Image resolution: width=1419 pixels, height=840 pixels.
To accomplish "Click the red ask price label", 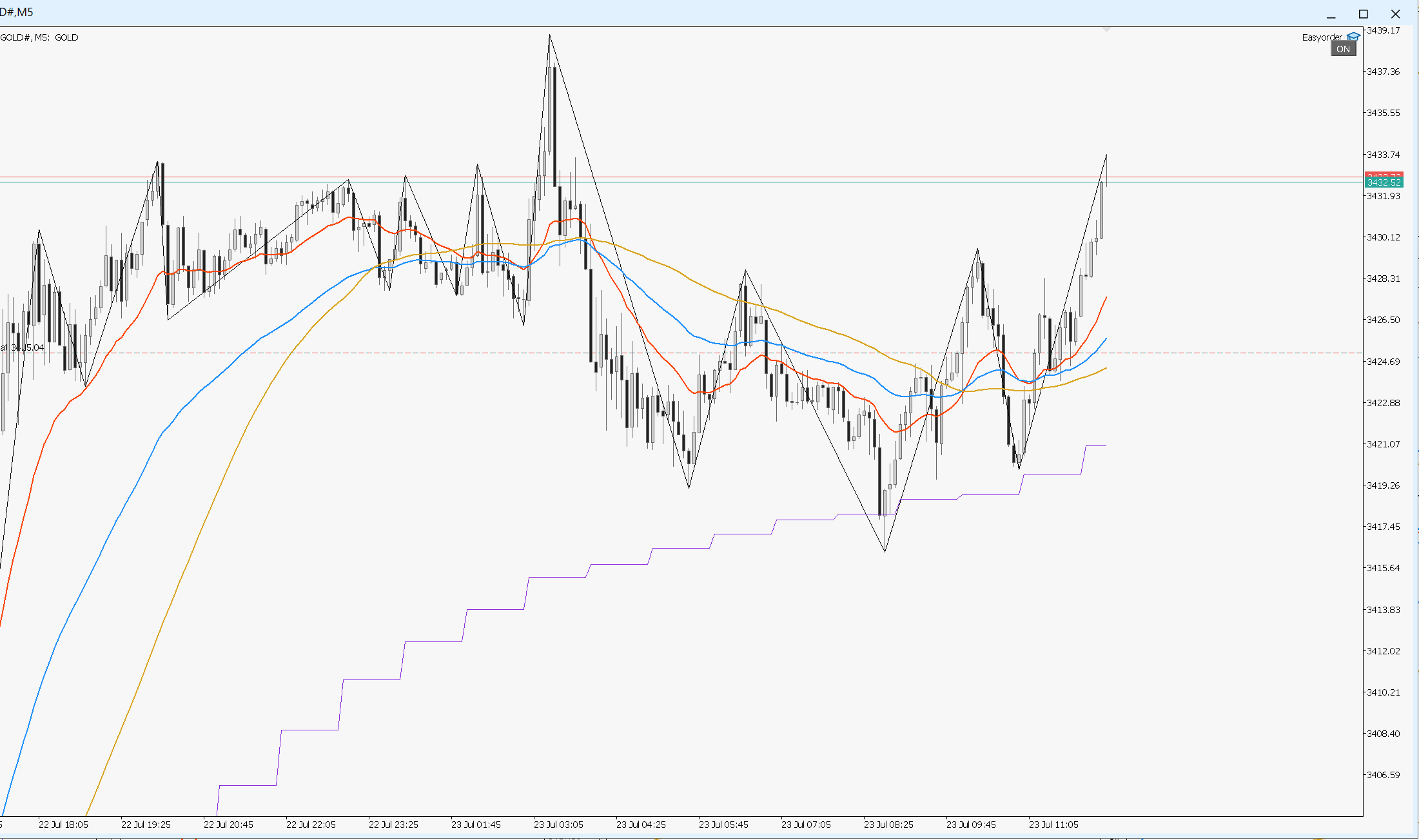I will point(1384,175).
